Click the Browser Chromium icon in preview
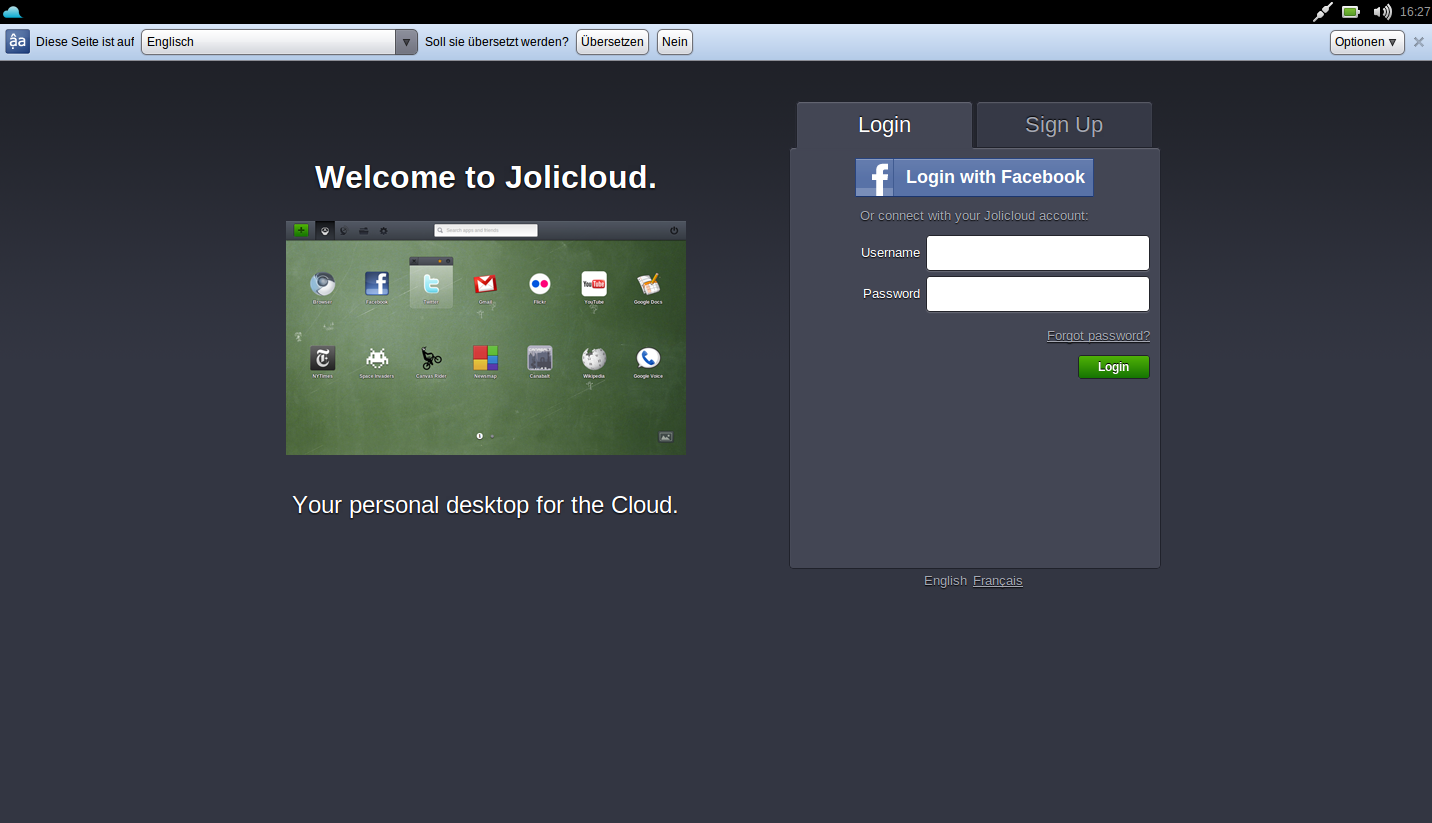 click(x=322, y=284)
